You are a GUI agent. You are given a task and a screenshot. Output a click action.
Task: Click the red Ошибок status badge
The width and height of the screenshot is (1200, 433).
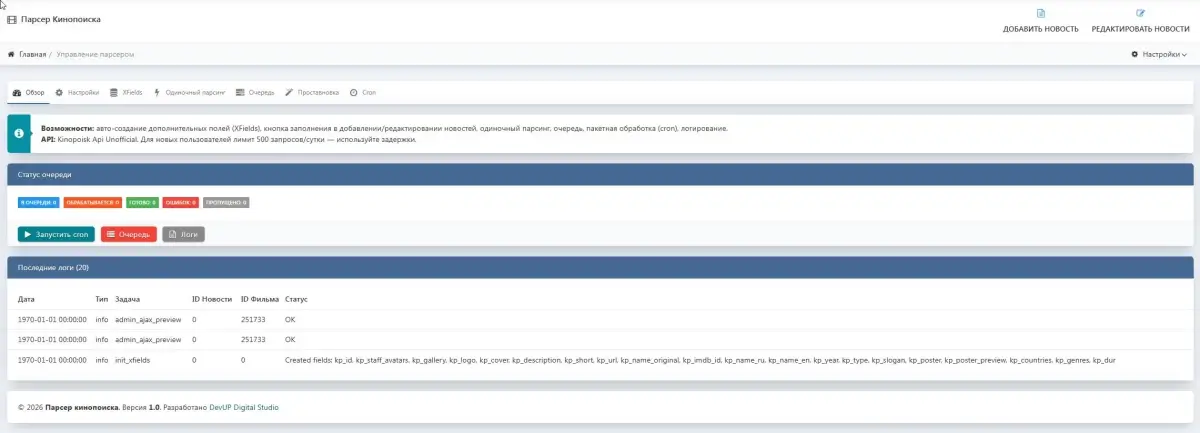180,202
